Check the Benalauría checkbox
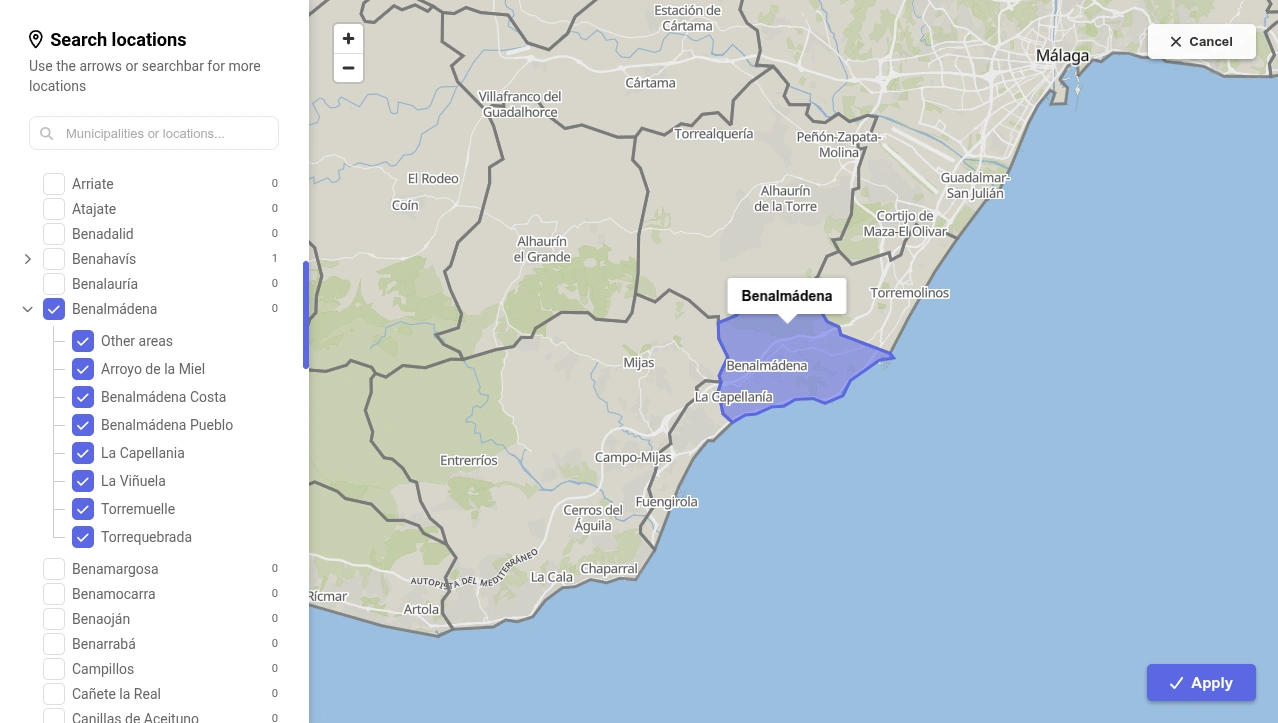1278x723 pixels. click(x=54, y=284)
